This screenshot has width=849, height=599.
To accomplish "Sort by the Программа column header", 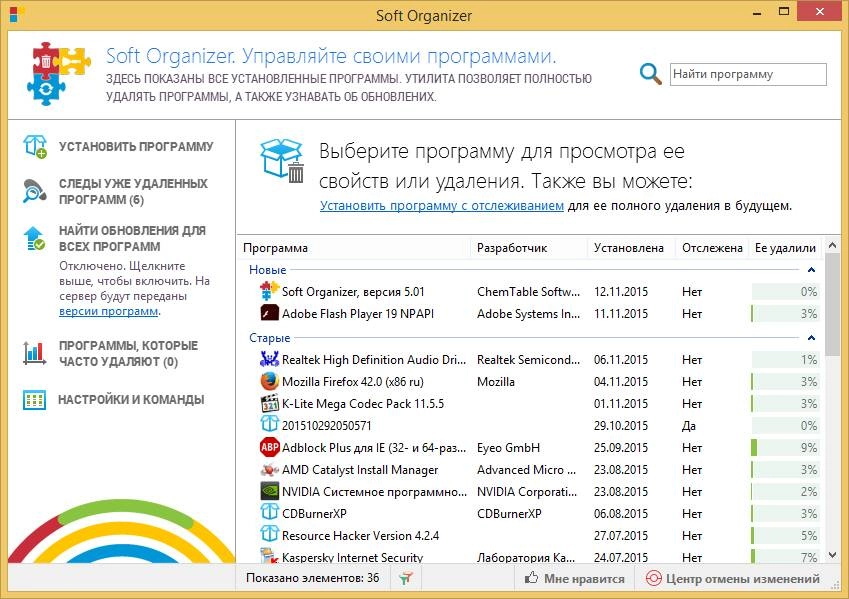I will pos(354,248).
